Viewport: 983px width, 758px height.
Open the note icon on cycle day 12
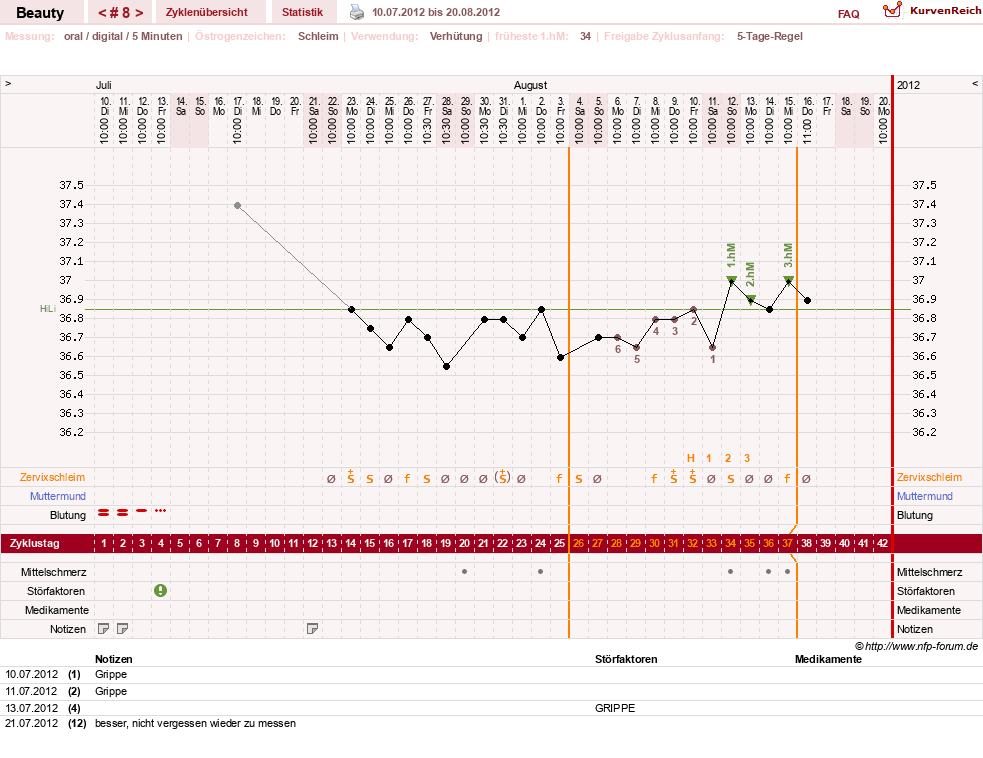[312, 628]
